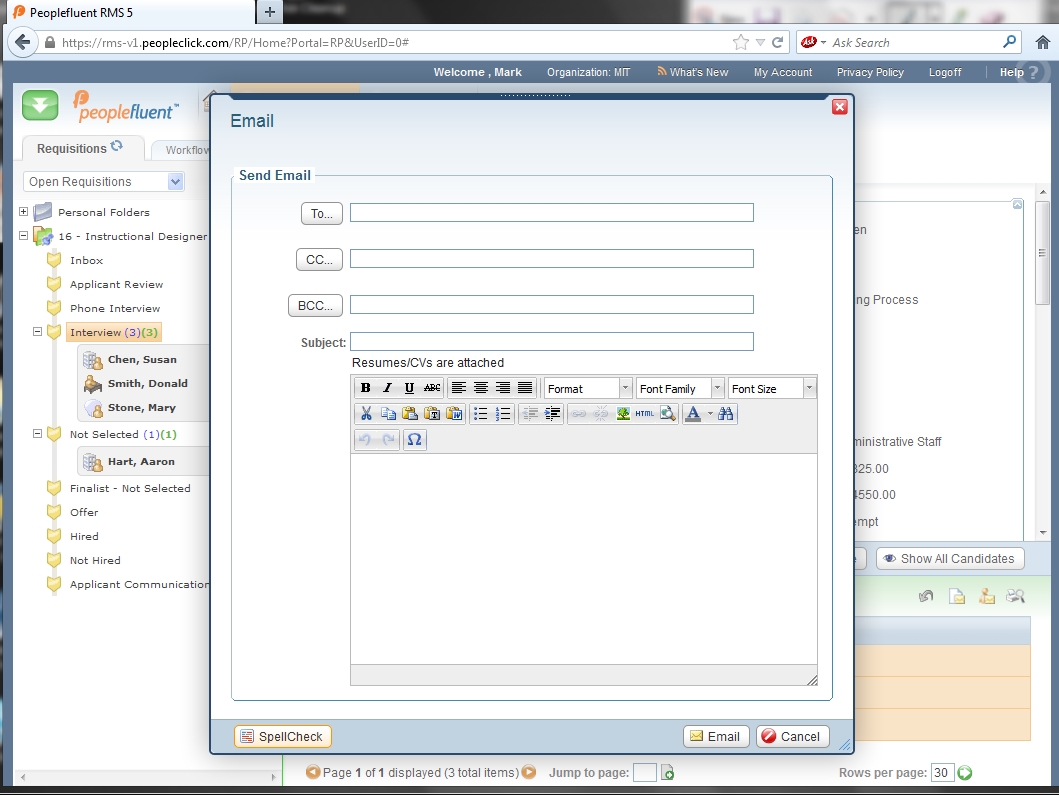Open the text color picker arrow
The width and height of the screenshot is (1059, 795).
click(x=710, y=414)
